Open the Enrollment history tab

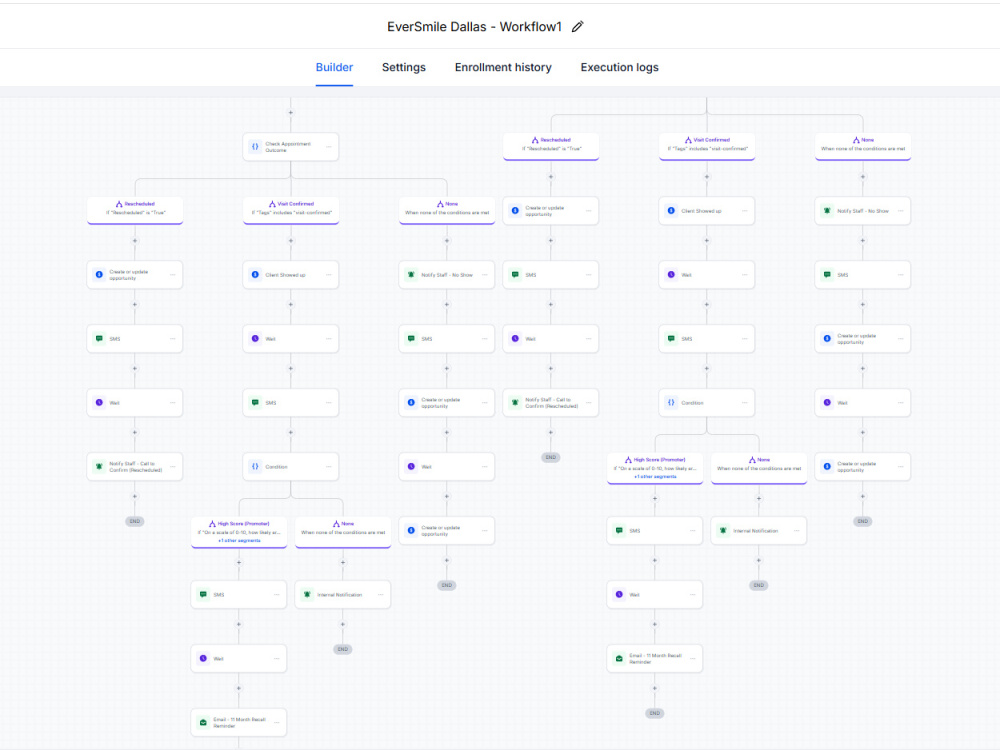(x=503, y=68)
